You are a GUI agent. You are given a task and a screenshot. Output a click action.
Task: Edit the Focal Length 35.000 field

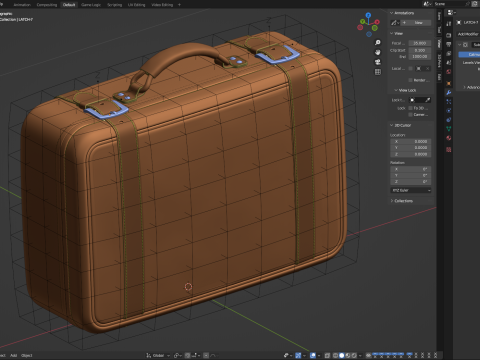coord(420,43)
